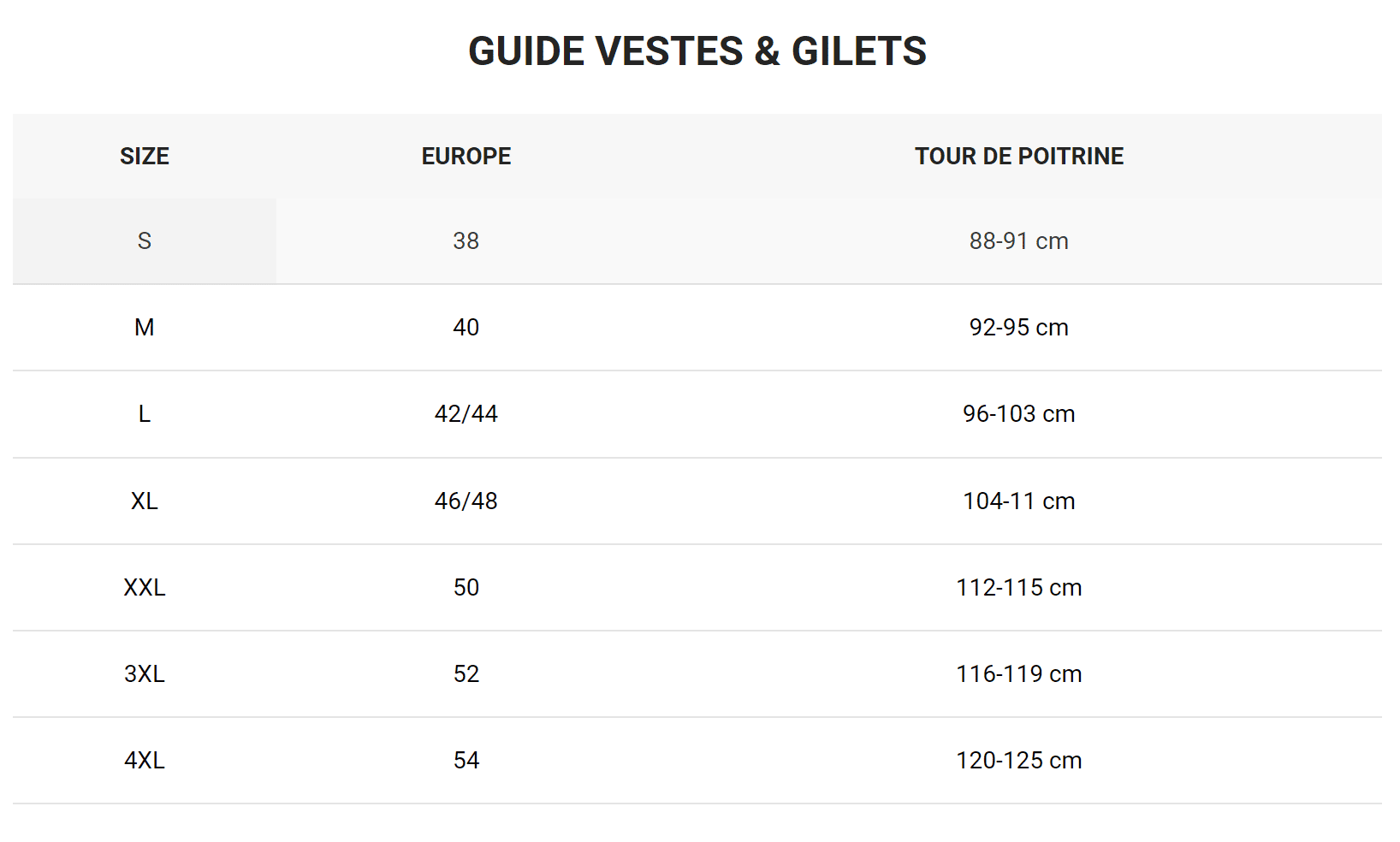Select the Europe size 38 cell
Viewport: 1400px width, 842px height.
tap(466, 241)
